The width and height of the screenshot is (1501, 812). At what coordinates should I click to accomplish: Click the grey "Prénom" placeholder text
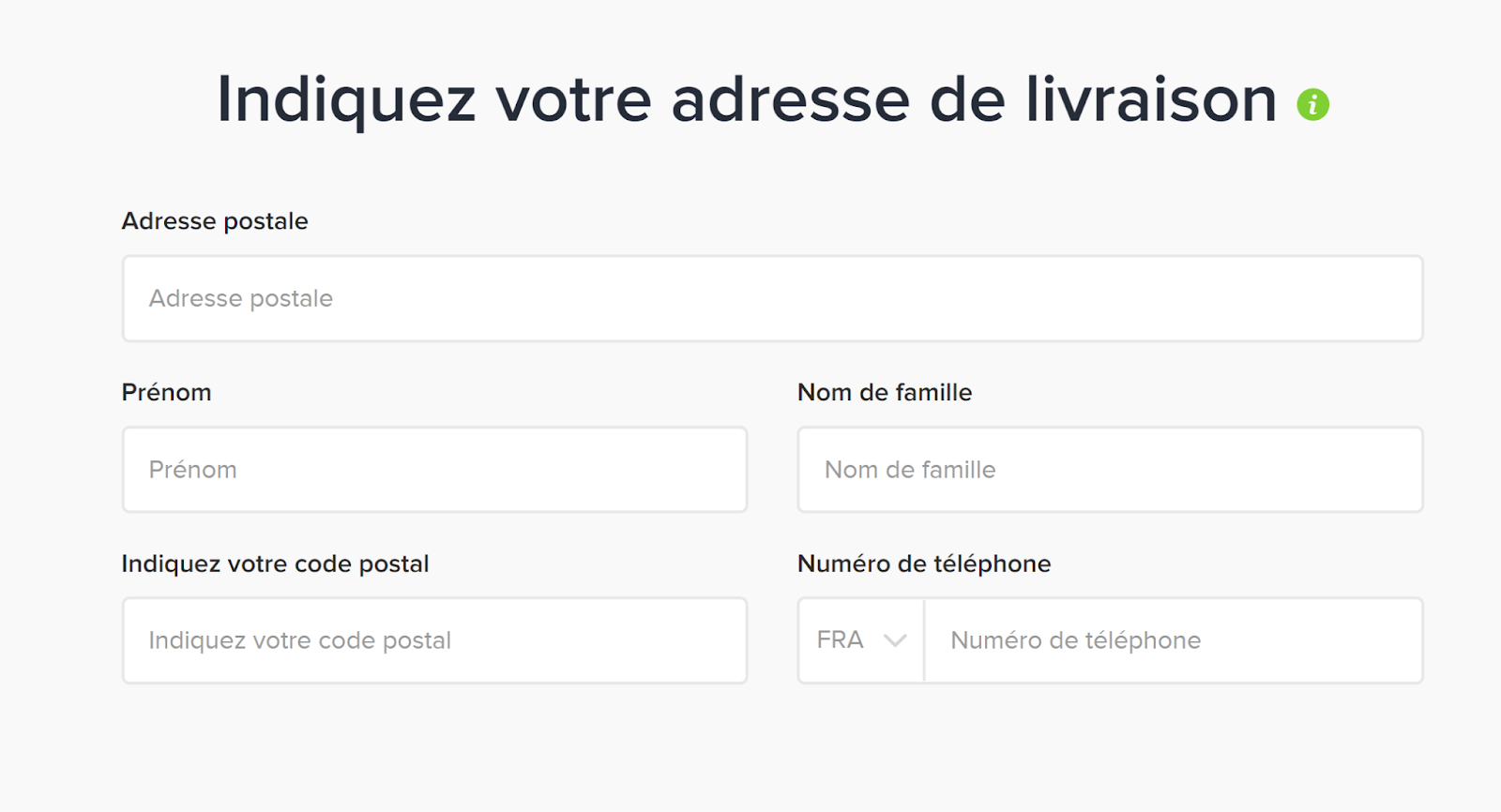[x=192, y=470]
